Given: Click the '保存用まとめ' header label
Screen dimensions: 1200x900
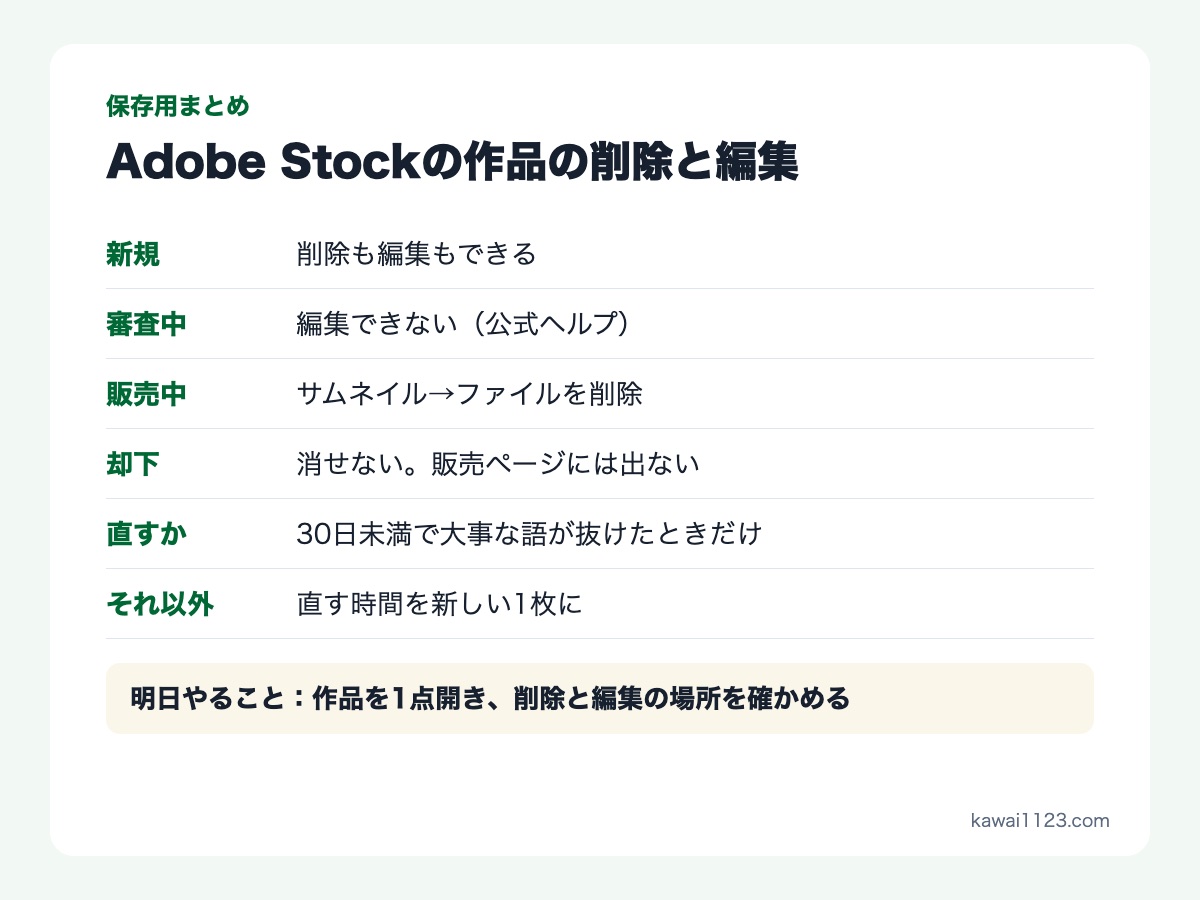Looking at the screenshot, I should (x=178, y=106).
